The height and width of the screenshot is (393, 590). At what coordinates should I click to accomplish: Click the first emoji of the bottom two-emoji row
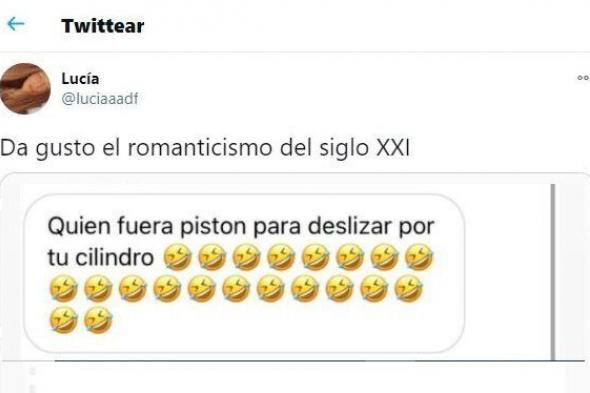64,320
